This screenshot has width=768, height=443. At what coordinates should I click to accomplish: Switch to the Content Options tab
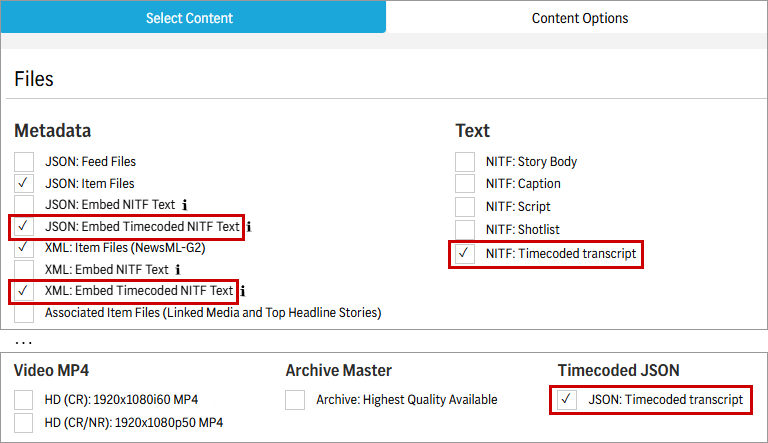tap(579, 18)
